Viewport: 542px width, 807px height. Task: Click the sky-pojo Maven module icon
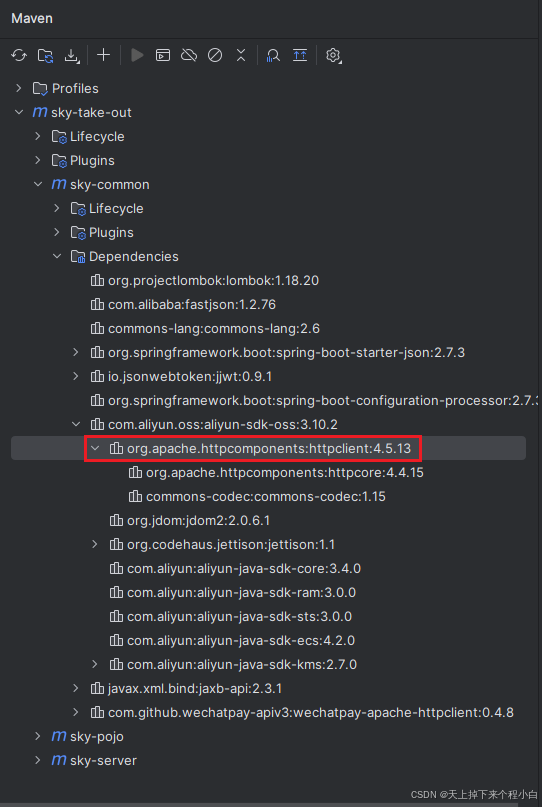pyautogui.click(x=59, y=736)
